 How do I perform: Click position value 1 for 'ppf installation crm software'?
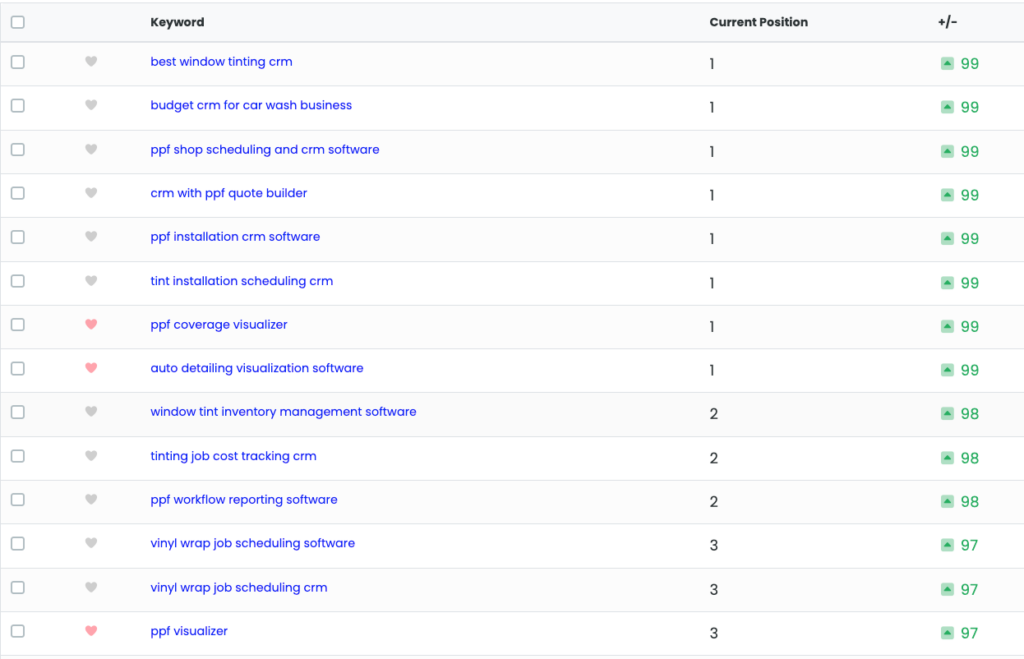tap(712, 238)
